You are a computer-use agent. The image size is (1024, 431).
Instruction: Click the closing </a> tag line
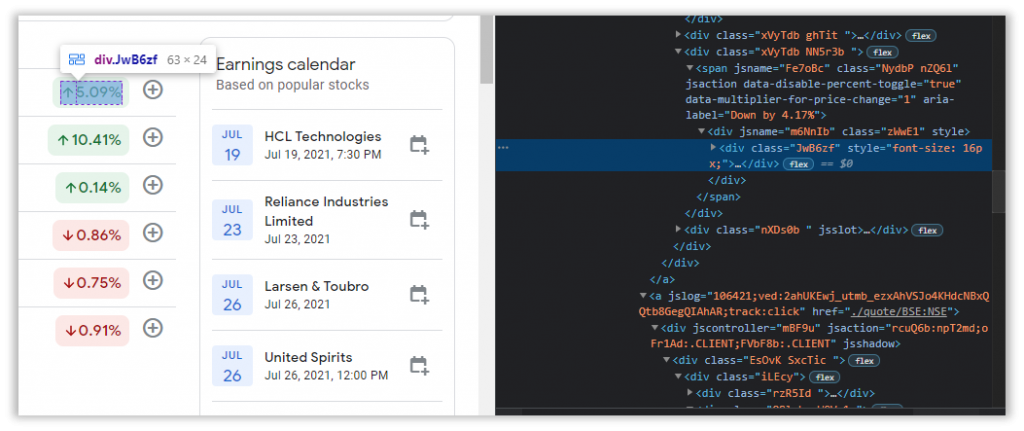pos(662,279)
